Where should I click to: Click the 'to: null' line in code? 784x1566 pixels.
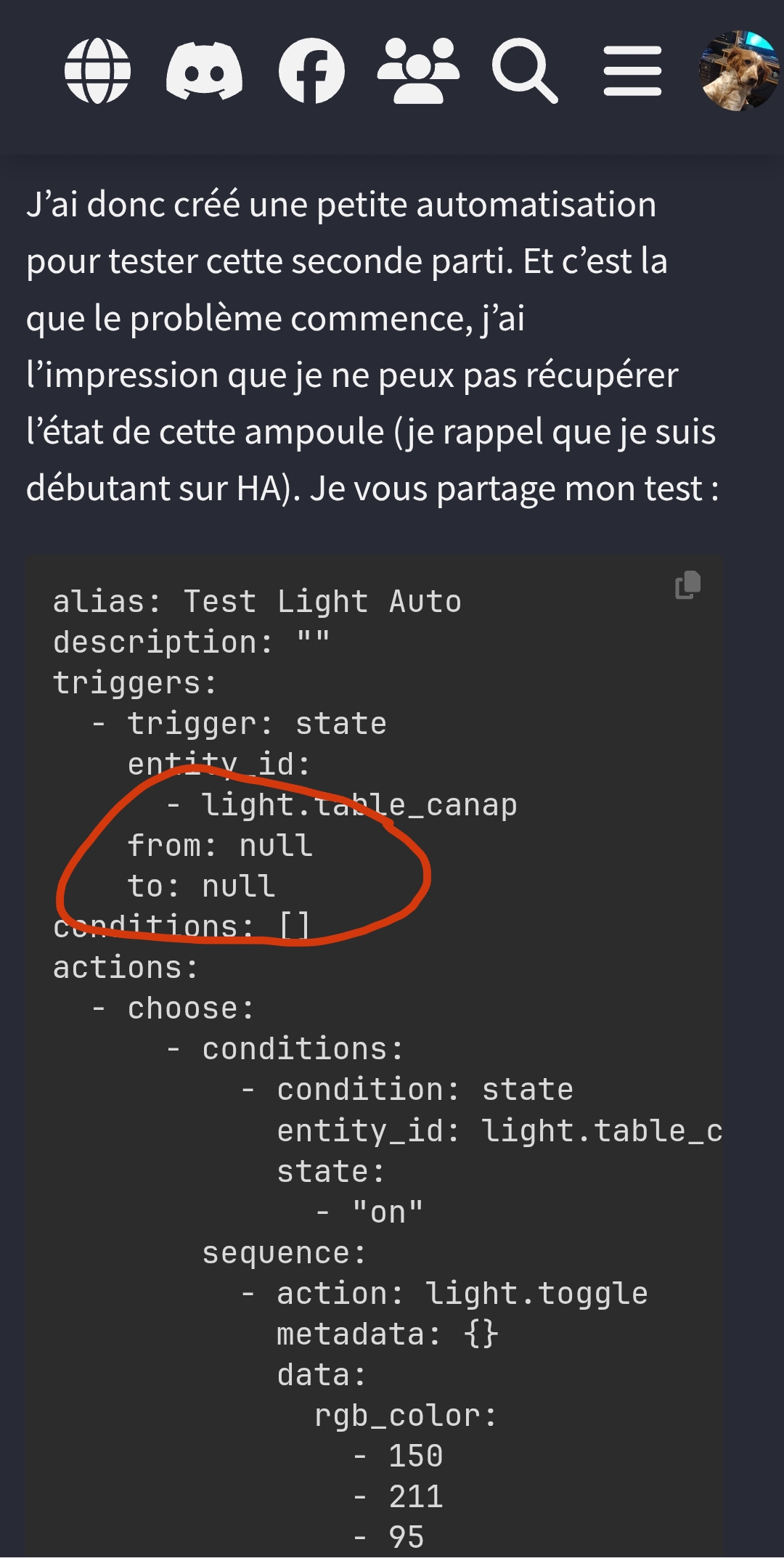(201, 886)
